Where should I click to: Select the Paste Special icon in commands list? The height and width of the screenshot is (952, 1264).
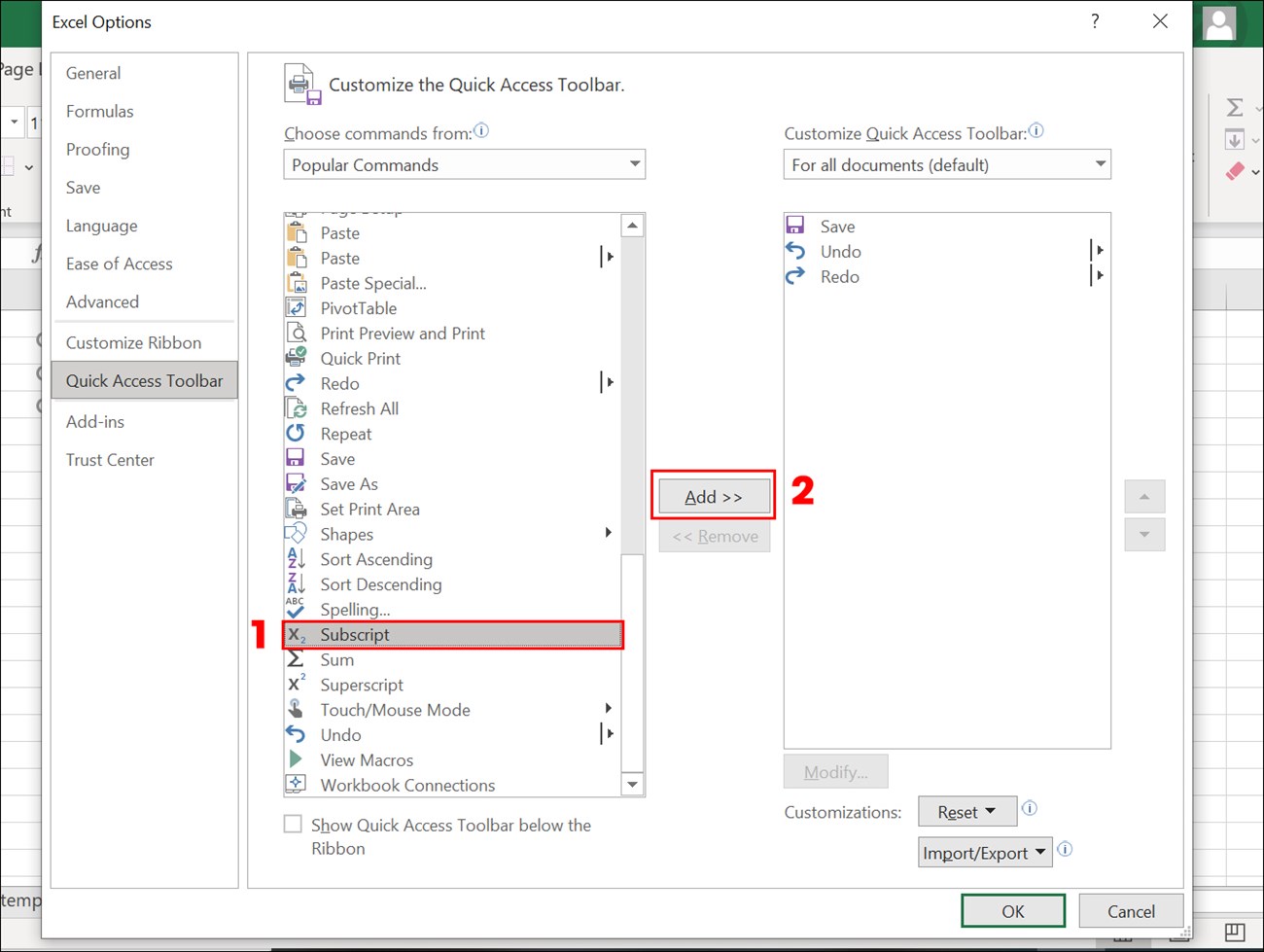[297, 283]
